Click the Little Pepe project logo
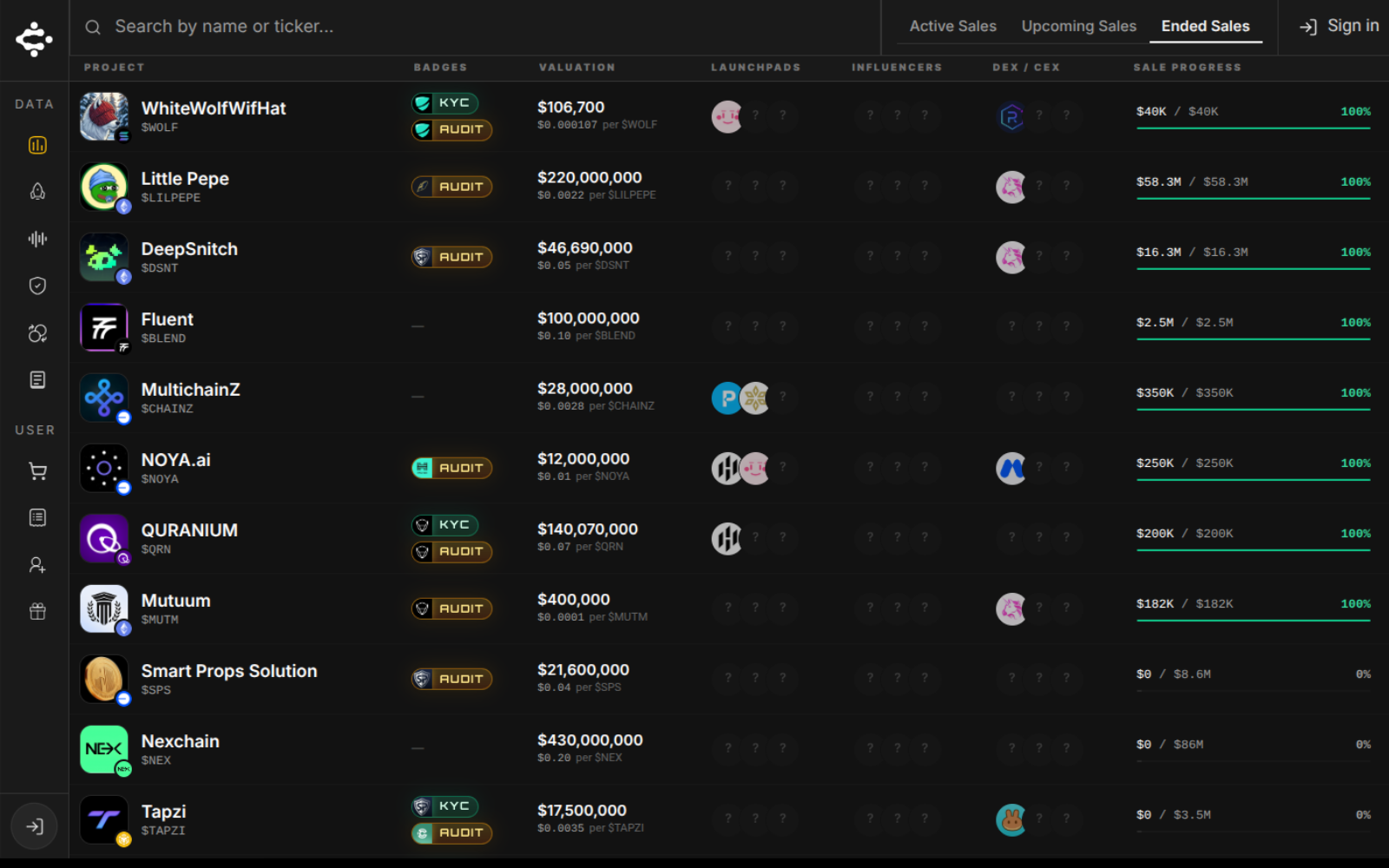 coord(104,187)
